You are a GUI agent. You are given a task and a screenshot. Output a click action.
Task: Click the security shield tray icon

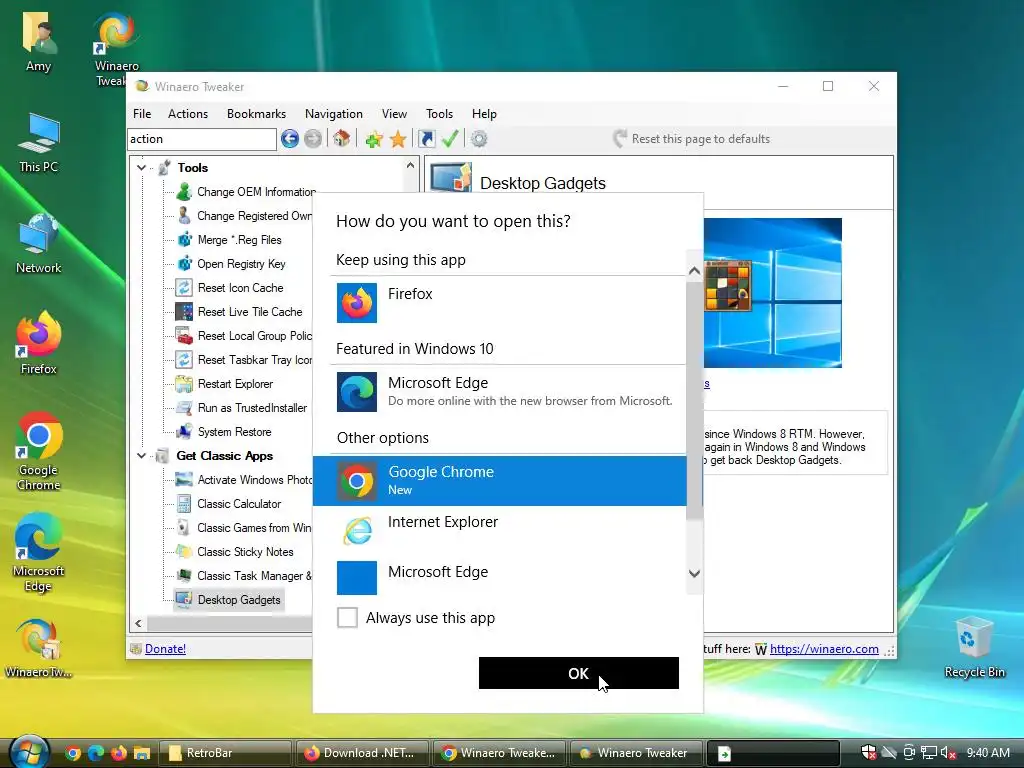pyautogui.click(x=869, y=753)
